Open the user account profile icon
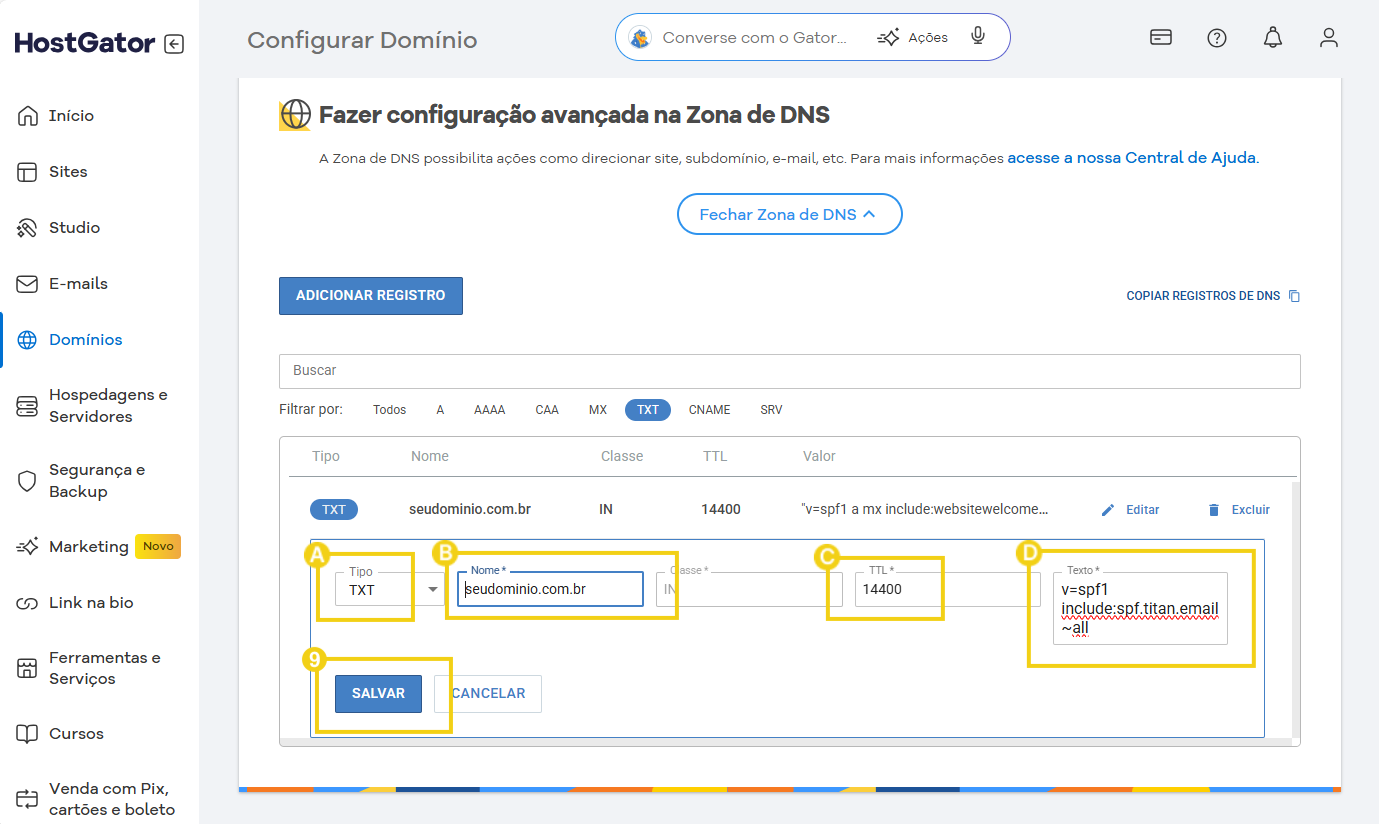Image resolution: width=1379 pixels, height=824 pixels. [x=1328, y=38]
